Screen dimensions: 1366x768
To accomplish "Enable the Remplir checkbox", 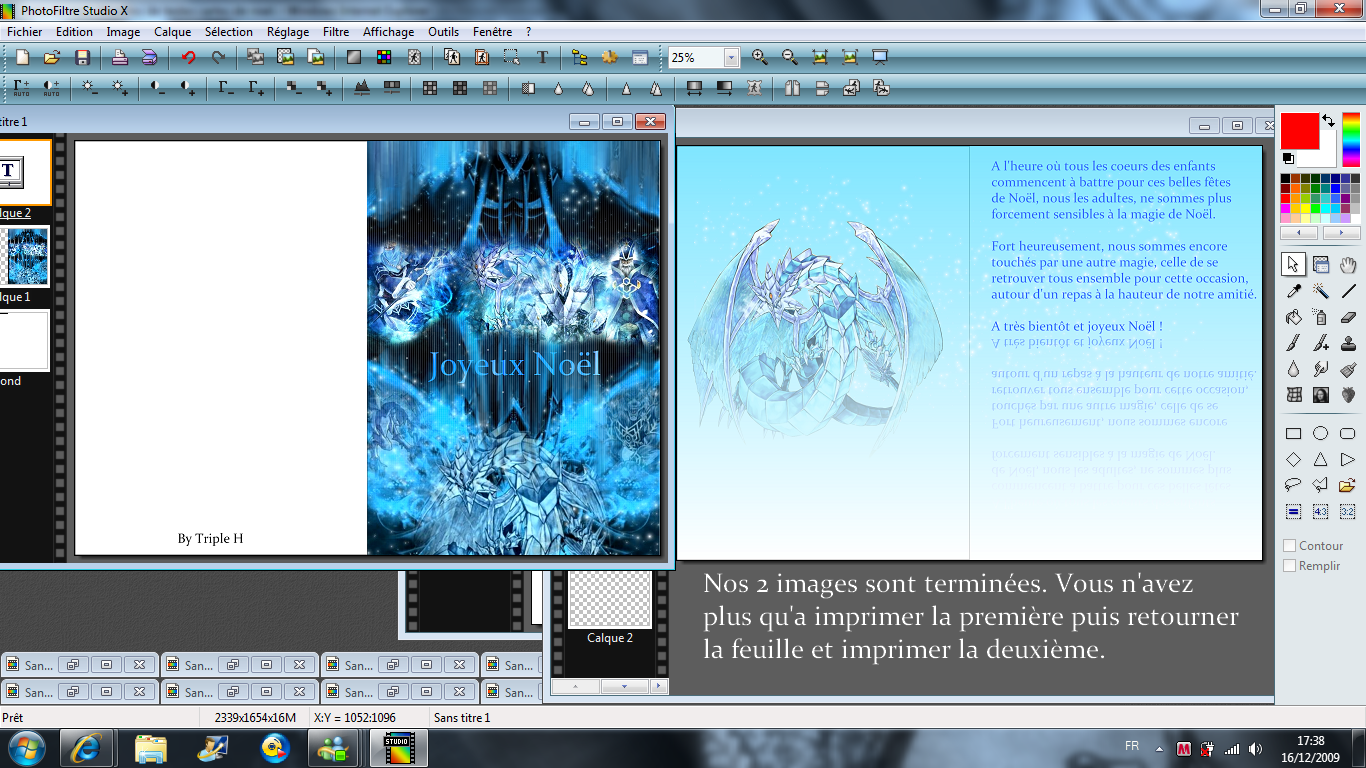I will (x=1290, y=566).
